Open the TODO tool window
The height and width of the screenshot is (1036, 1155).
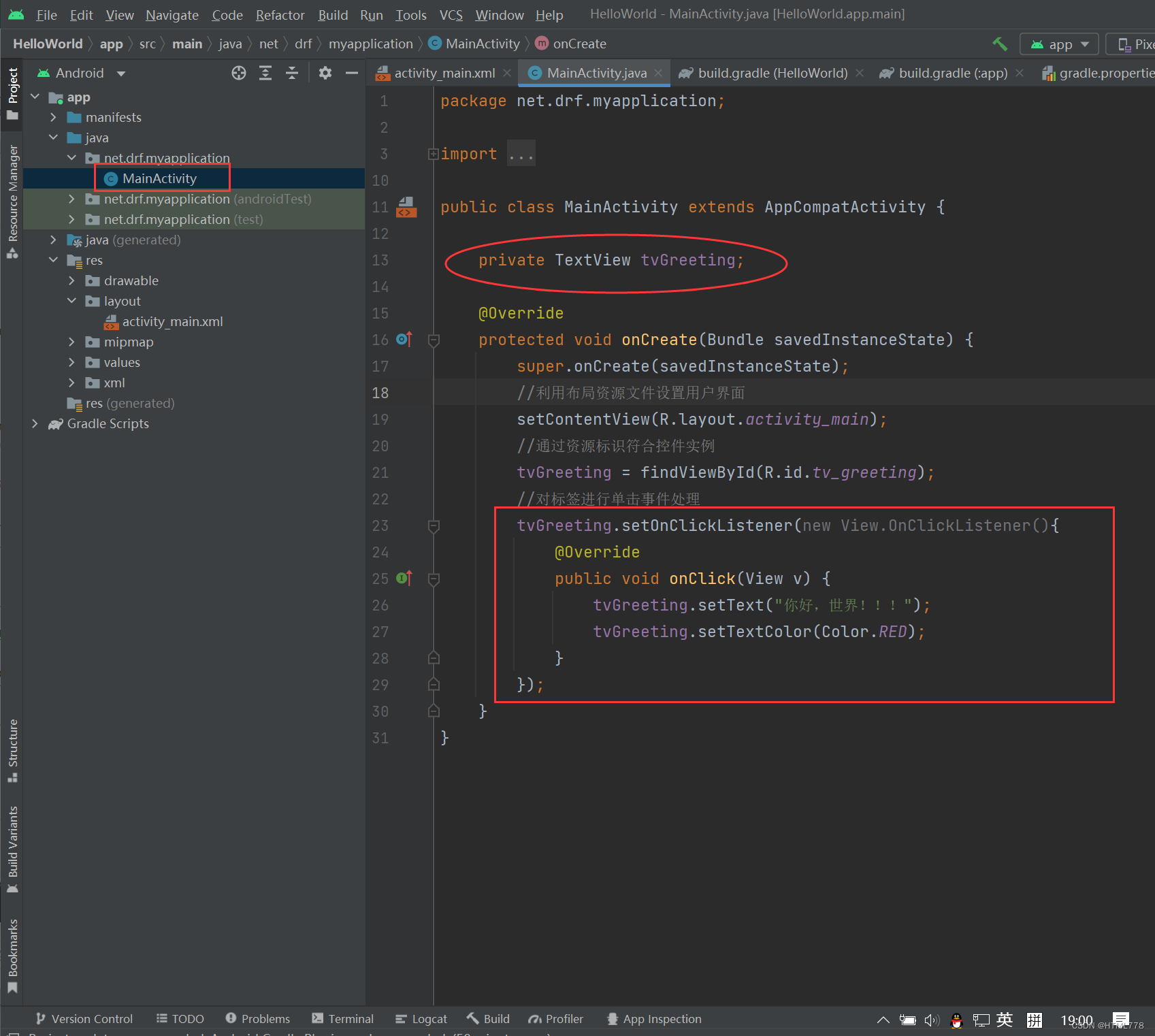click(x=180, y=1018)
